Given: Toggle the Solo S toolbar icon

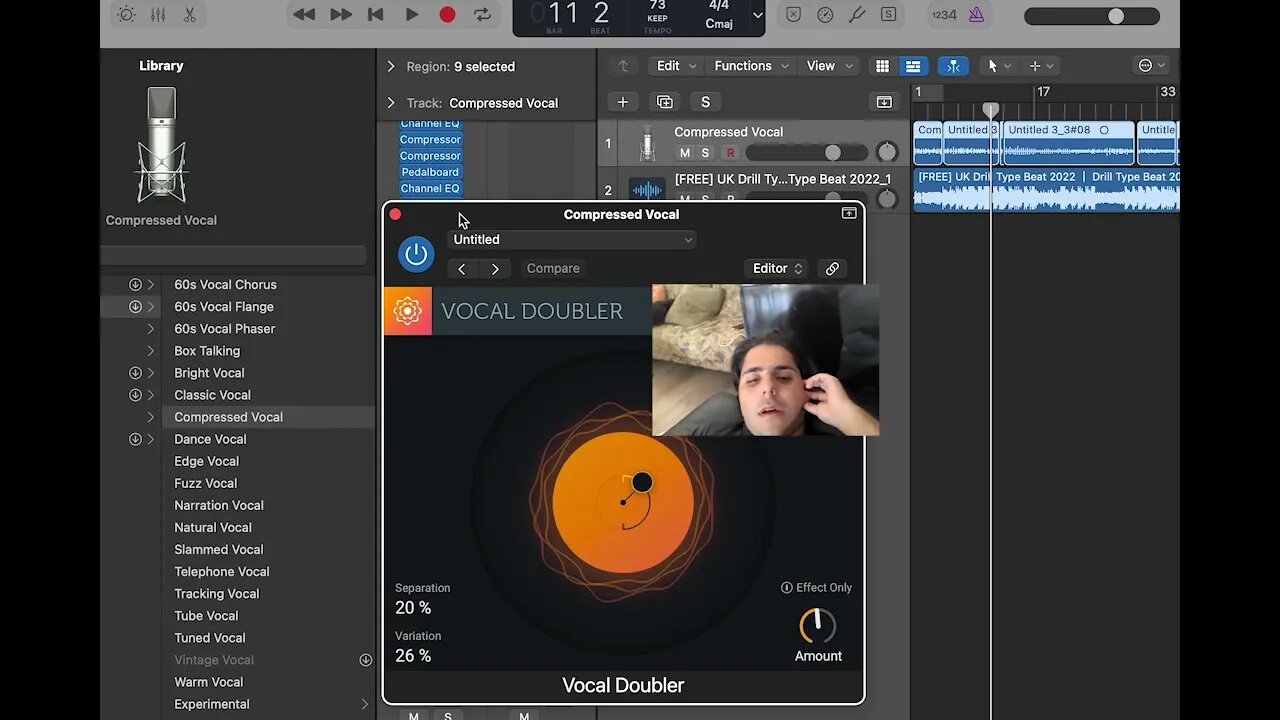Looking at the screenshot, I should point(888,15).
